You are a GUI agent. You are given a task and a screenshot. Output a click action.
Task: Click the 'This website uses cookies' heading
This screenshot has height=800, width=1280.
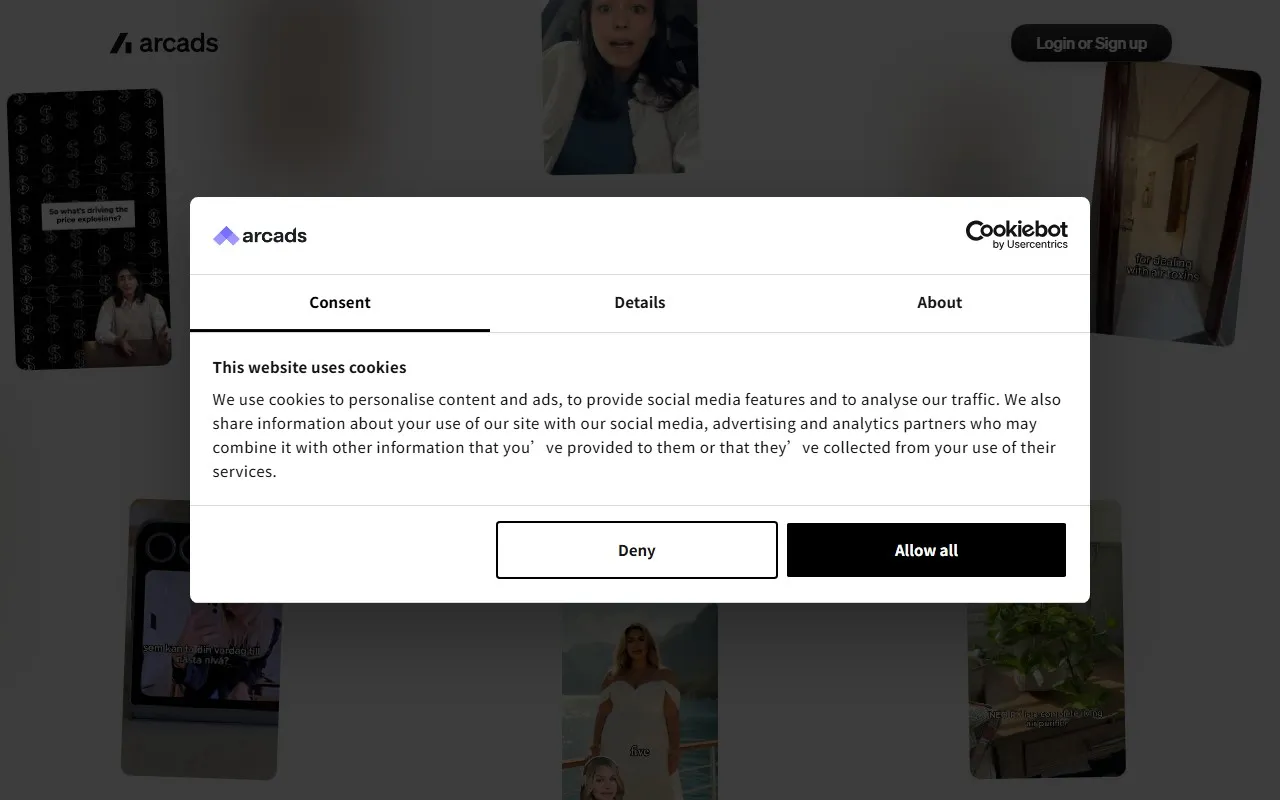click(309, 367)
